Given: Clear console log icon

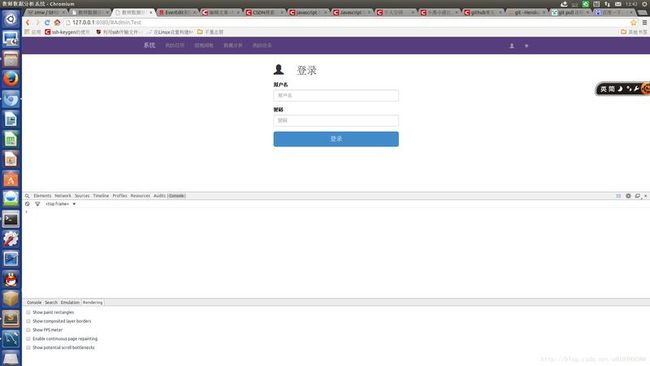Looking at the screenshot, I should 27,204.
